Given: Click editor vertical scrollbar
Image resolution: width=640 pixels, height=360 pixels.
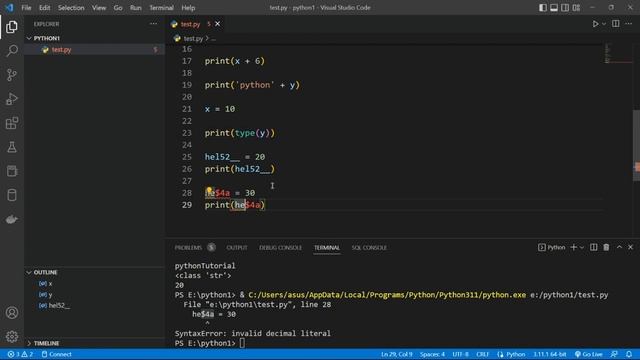Looking at the screenshot, I should click(x=636, y=145).
